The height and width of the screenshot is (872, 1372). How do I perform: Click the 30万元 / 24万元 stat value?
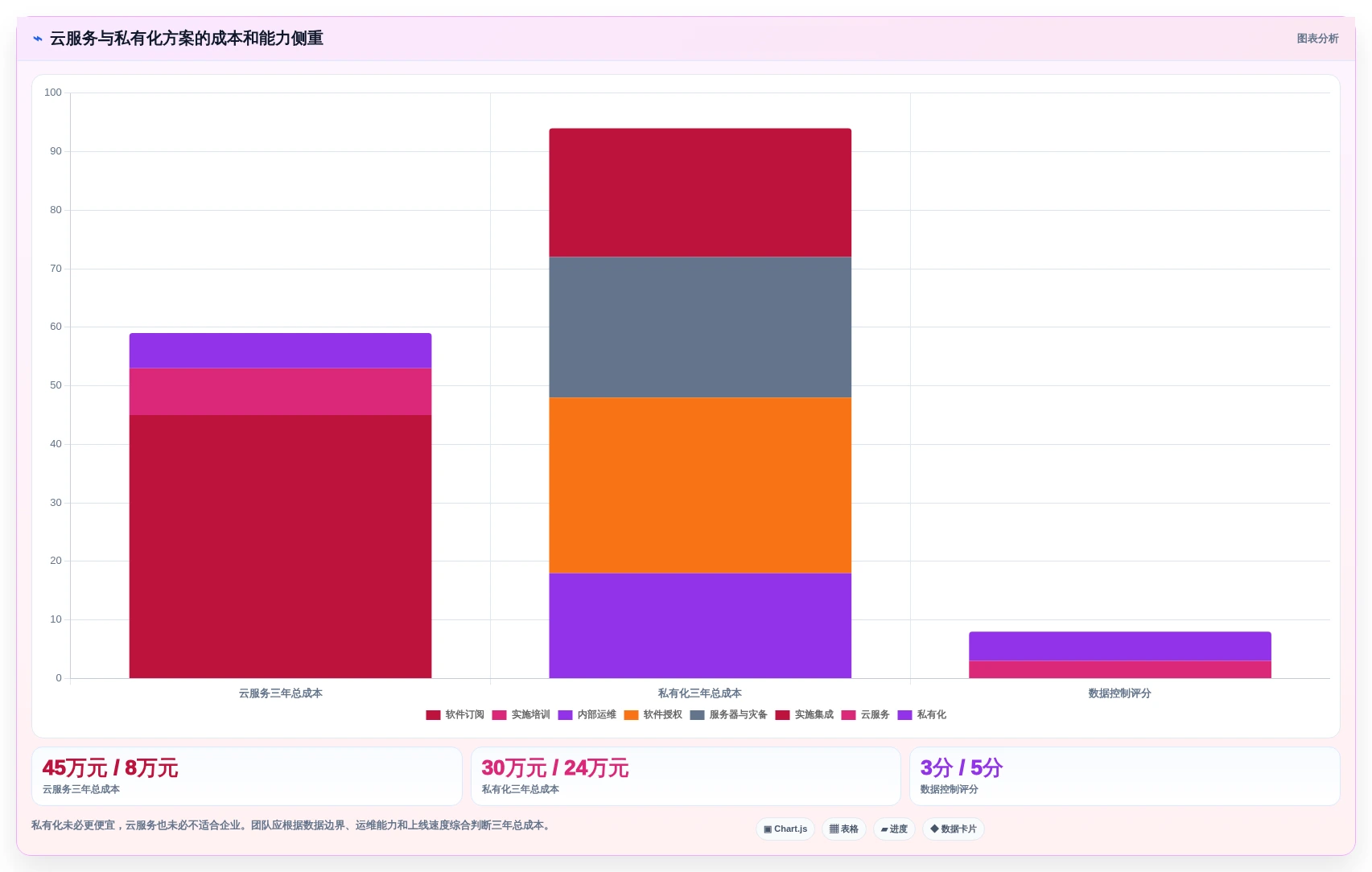click(555, 768)
